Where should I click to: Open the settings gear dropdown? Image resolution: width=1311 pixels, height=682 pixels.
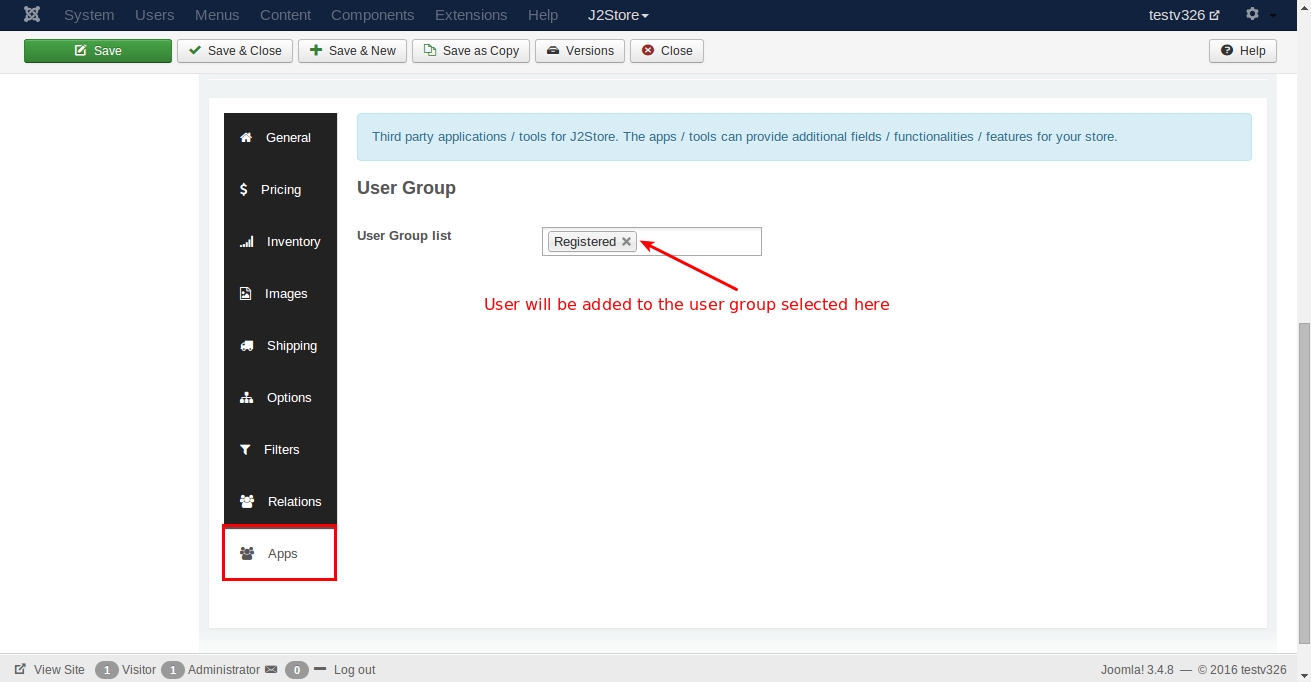(x=1258, y=15)
